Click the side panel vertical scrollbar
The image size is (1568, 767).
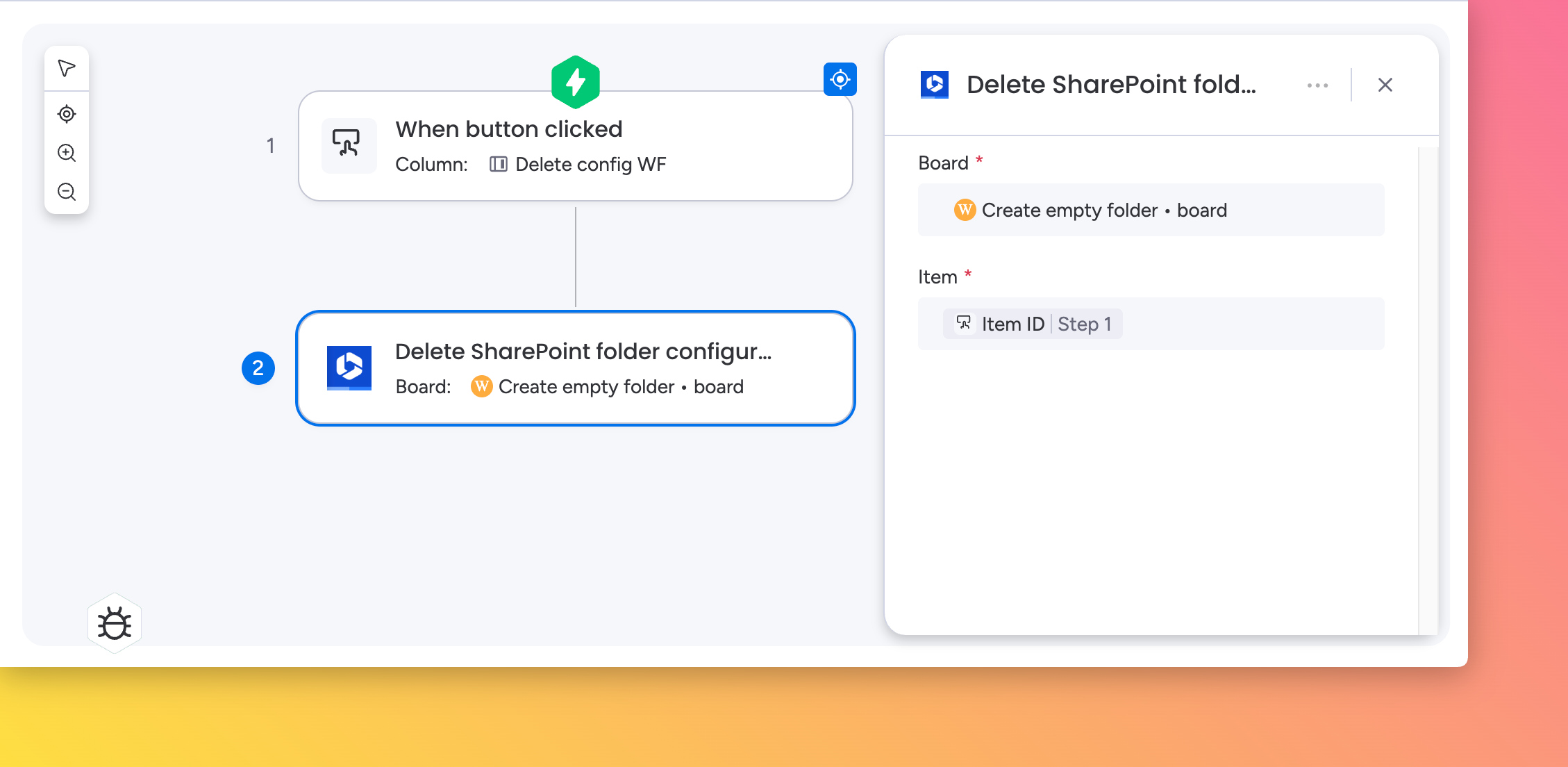[x=1427, y=389]
